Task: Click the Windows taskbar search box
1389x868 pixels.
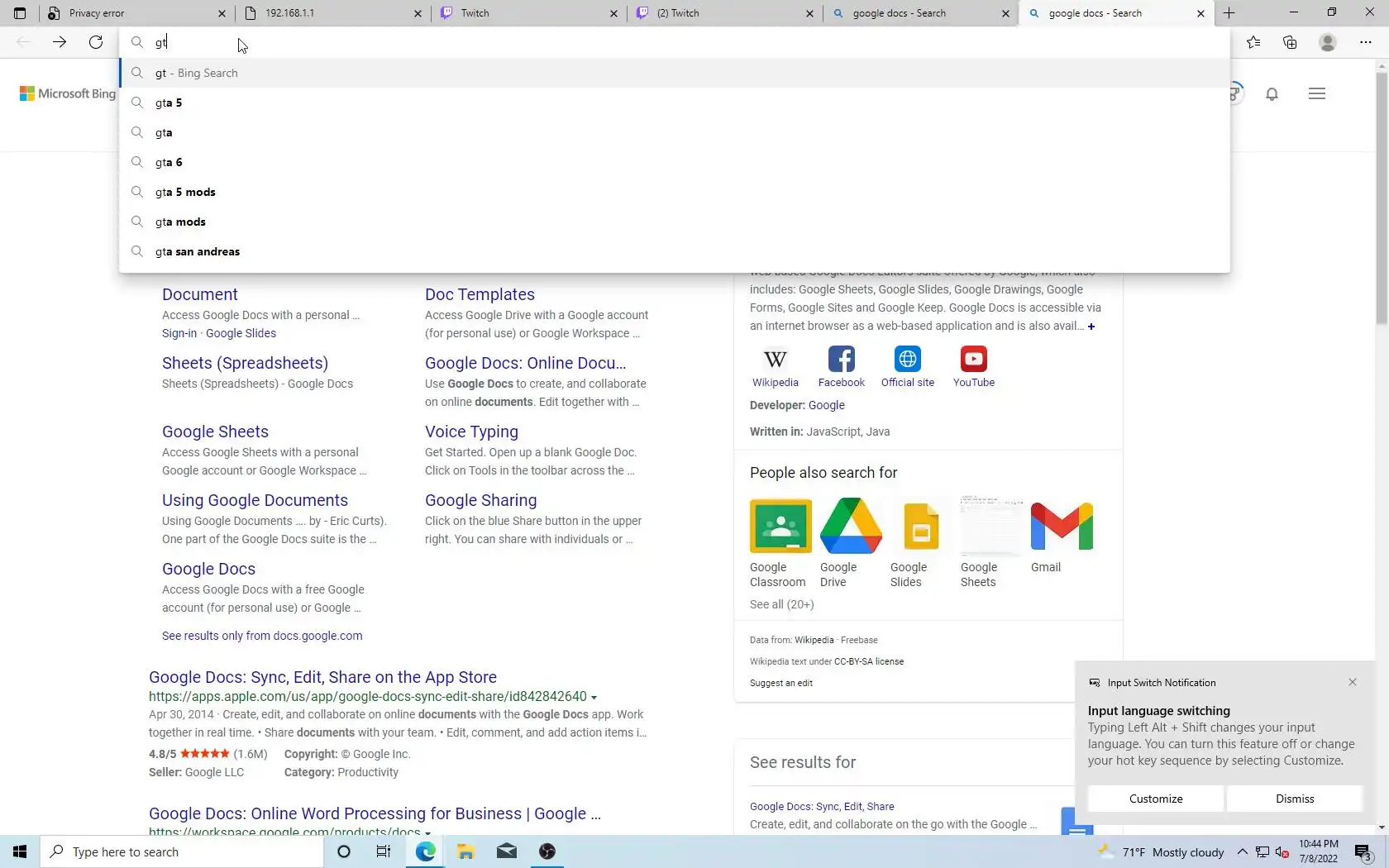Action: pos(182,851)
